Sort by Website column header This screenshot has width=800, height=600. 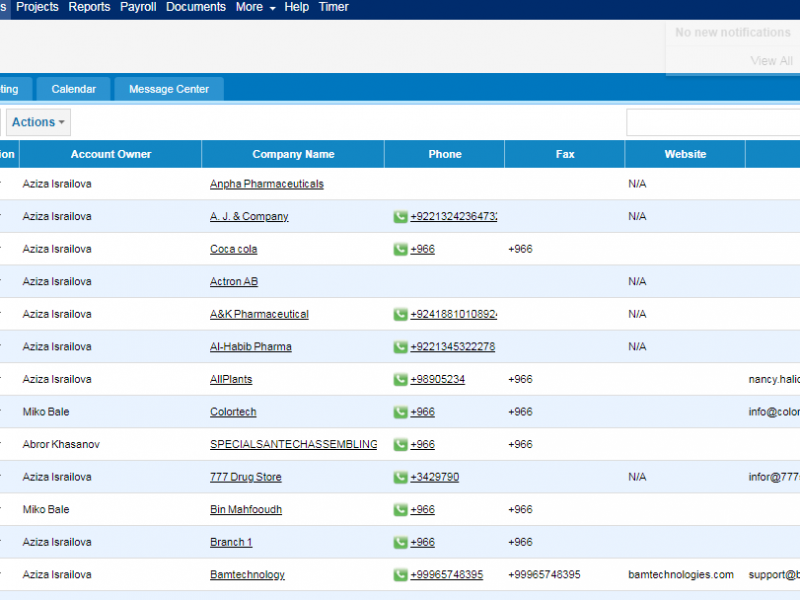(x=685, y=154)
